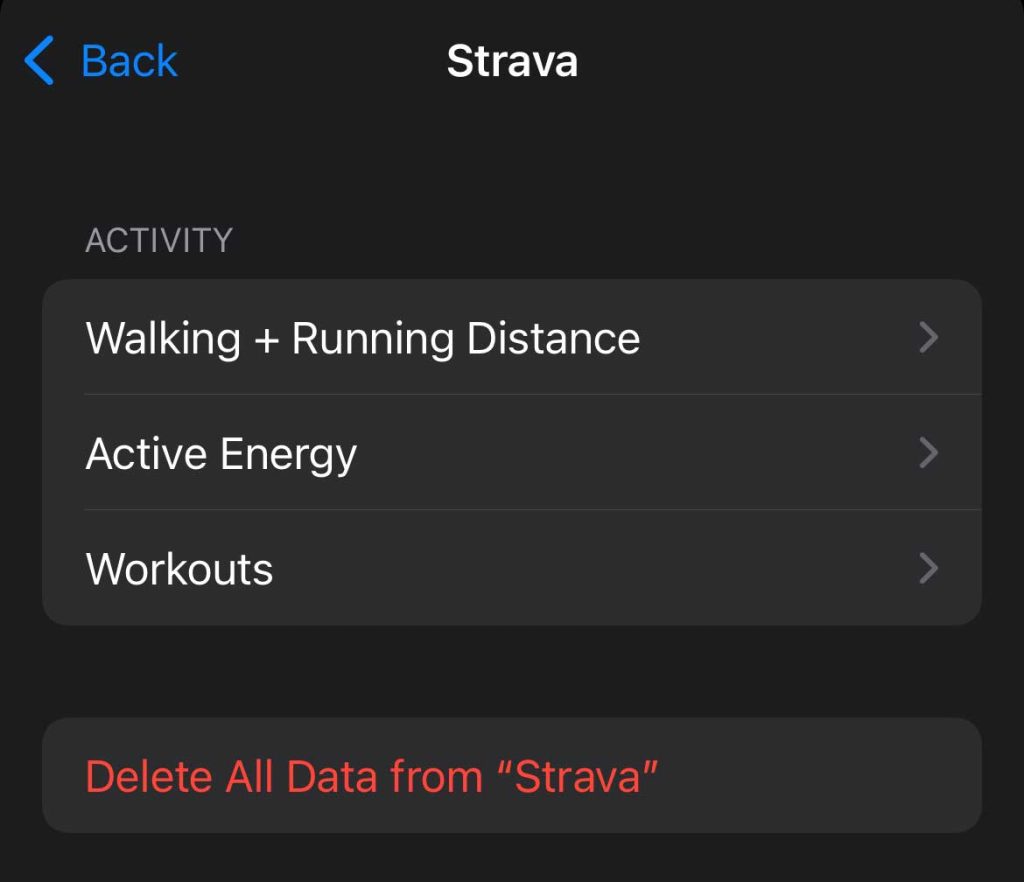Click the "Active Energy" label text
This screenshot has width=1024, height=882.
pyautogui.click(x=221, y=454)
